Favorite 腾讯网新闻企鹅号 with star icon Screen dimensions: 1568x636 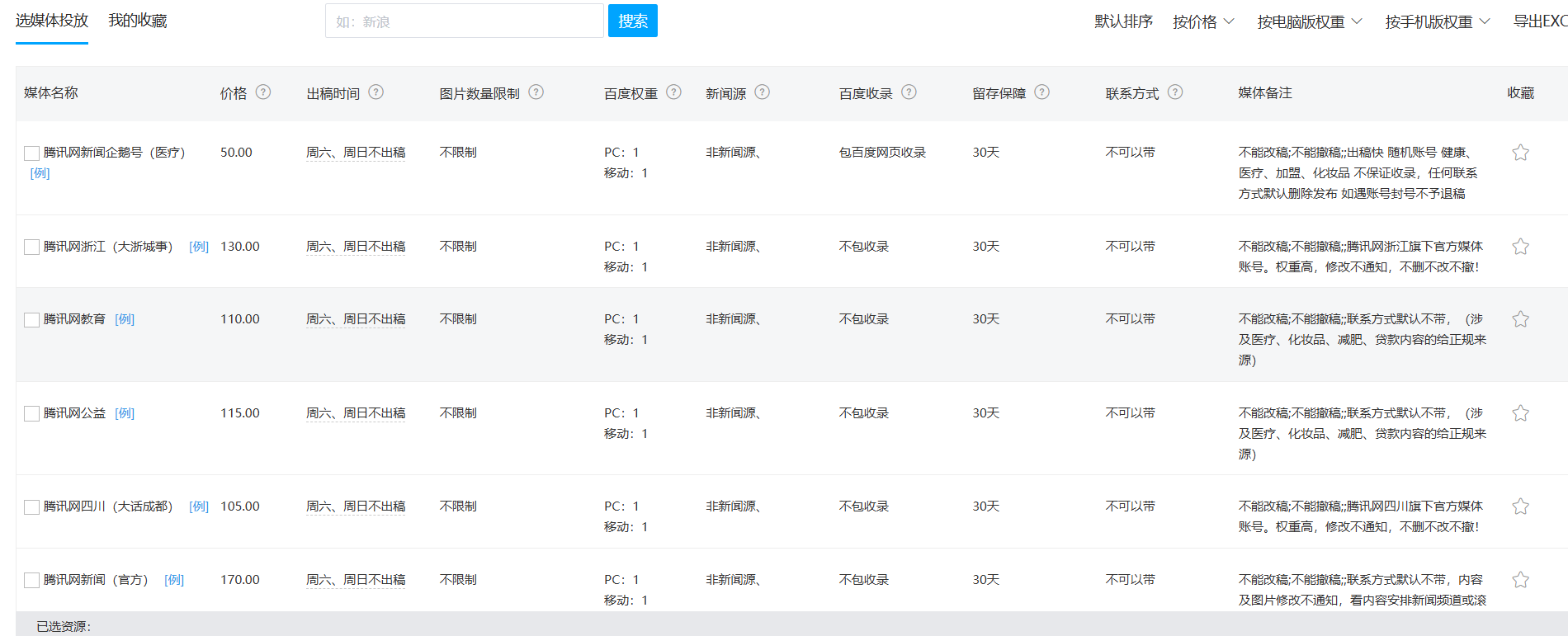1520,153
